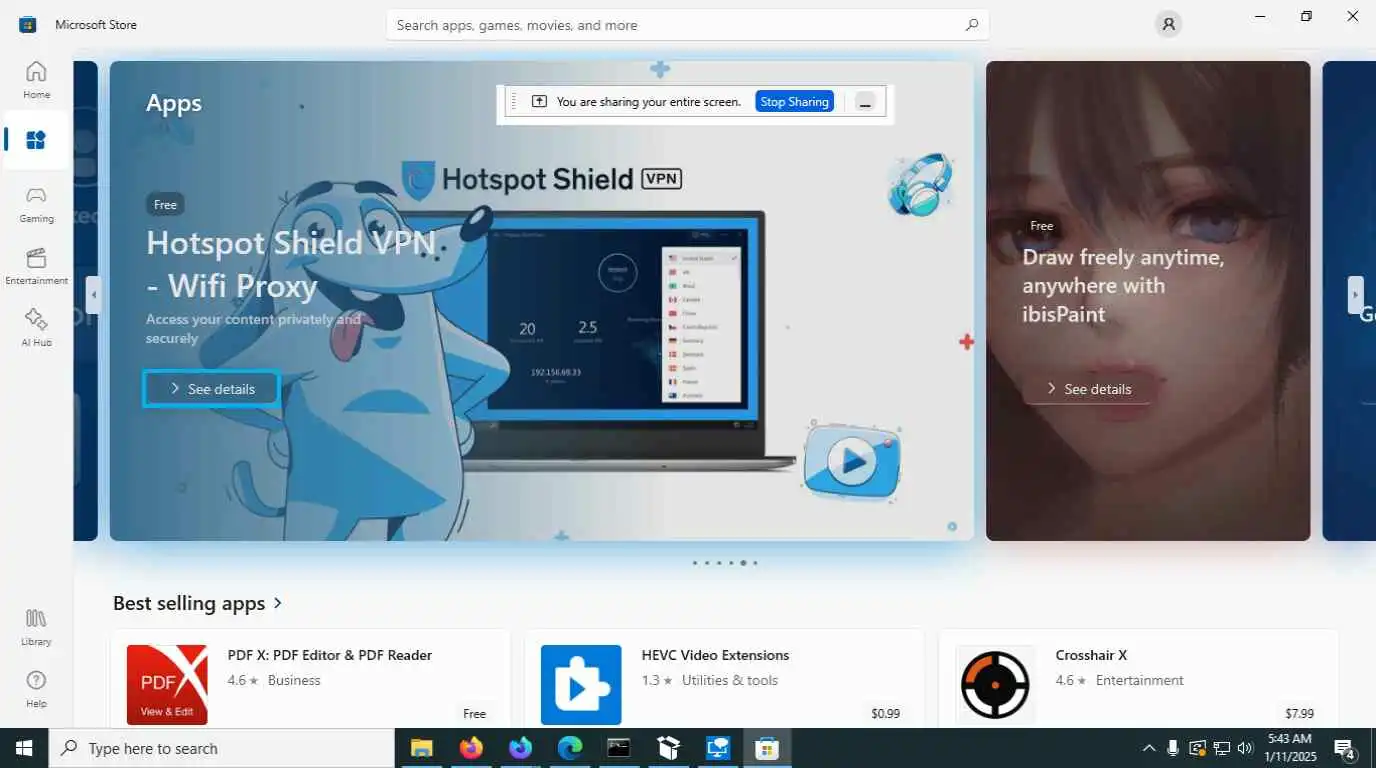Open PDF X: PDF Editor & PDF Reader title
Screen dimensions: 1376x768
coord(330,655)
